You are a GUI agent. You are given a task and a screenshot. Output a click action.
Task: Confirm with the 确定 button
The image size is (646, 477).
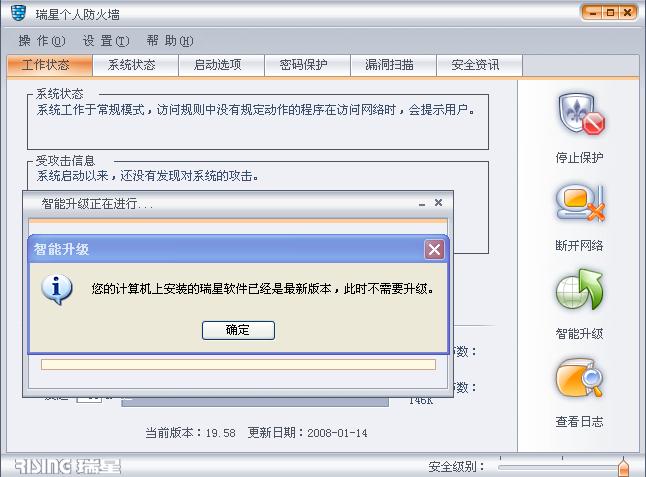238,330
